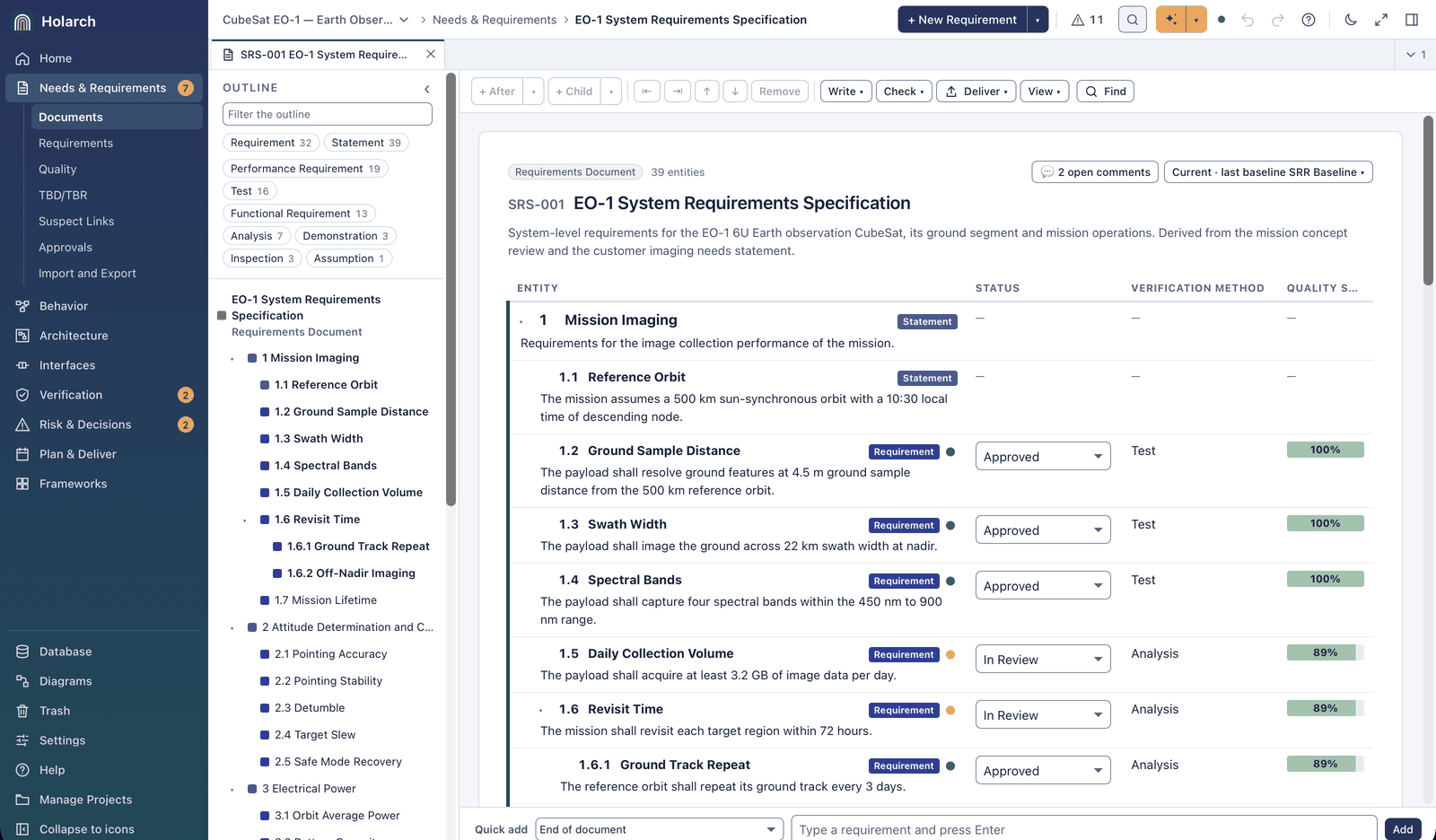Click the move up arrow icon
The width and height of the screenshot is (1436, 840).
(707, 92)
